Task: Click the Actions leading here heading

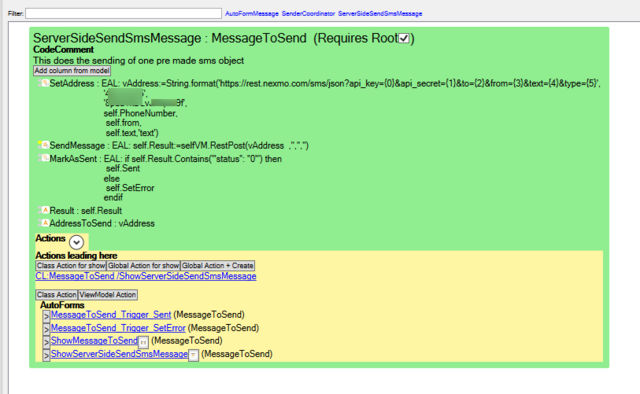Action: [x=76, y=256]
